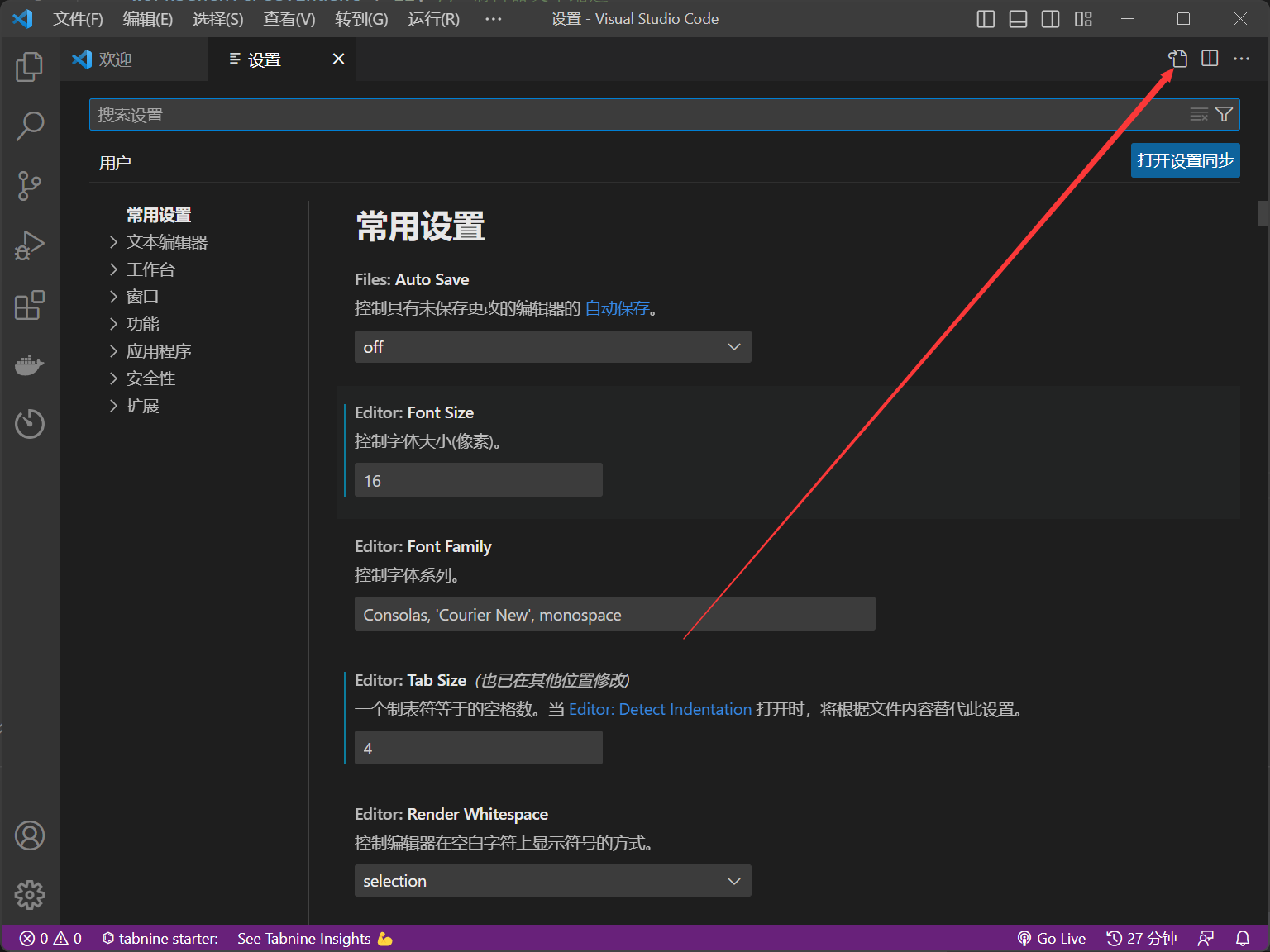1270x952 pixels.
Task: Open the 文件(F) menu
Action: tap(78, 19)
